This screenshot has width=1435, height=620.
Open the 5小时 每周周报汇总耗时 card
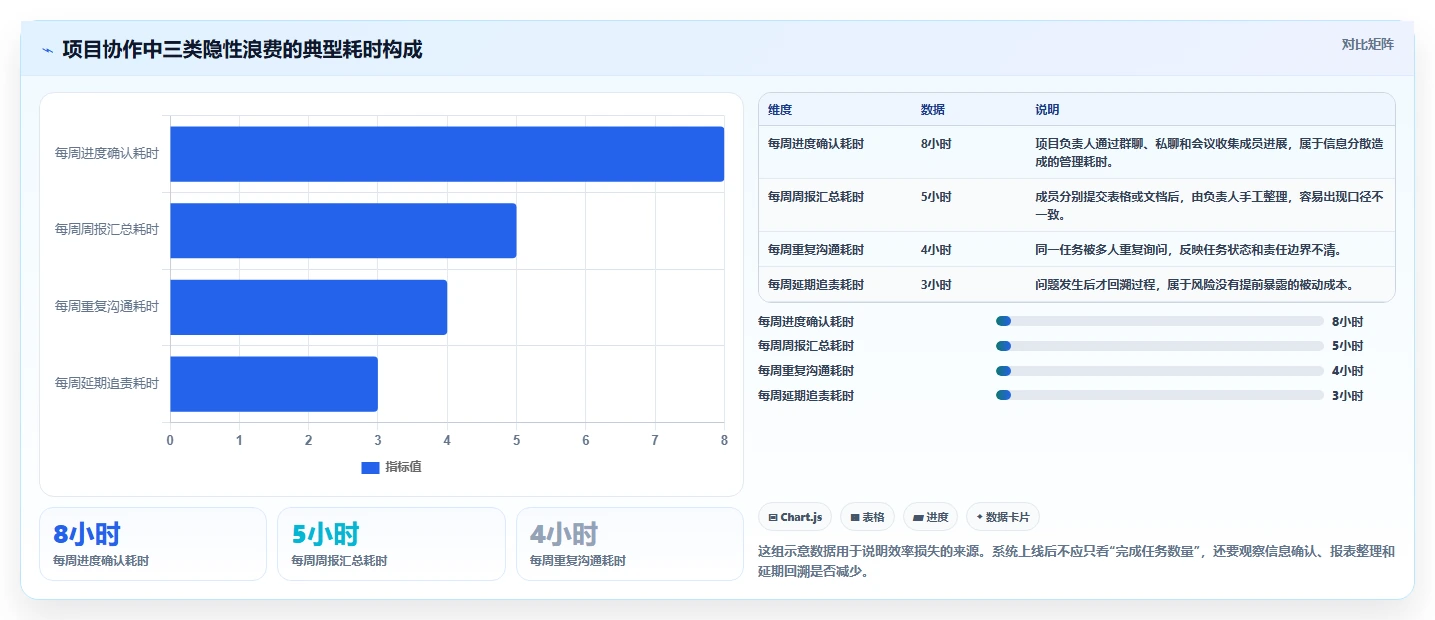(391, 544)
